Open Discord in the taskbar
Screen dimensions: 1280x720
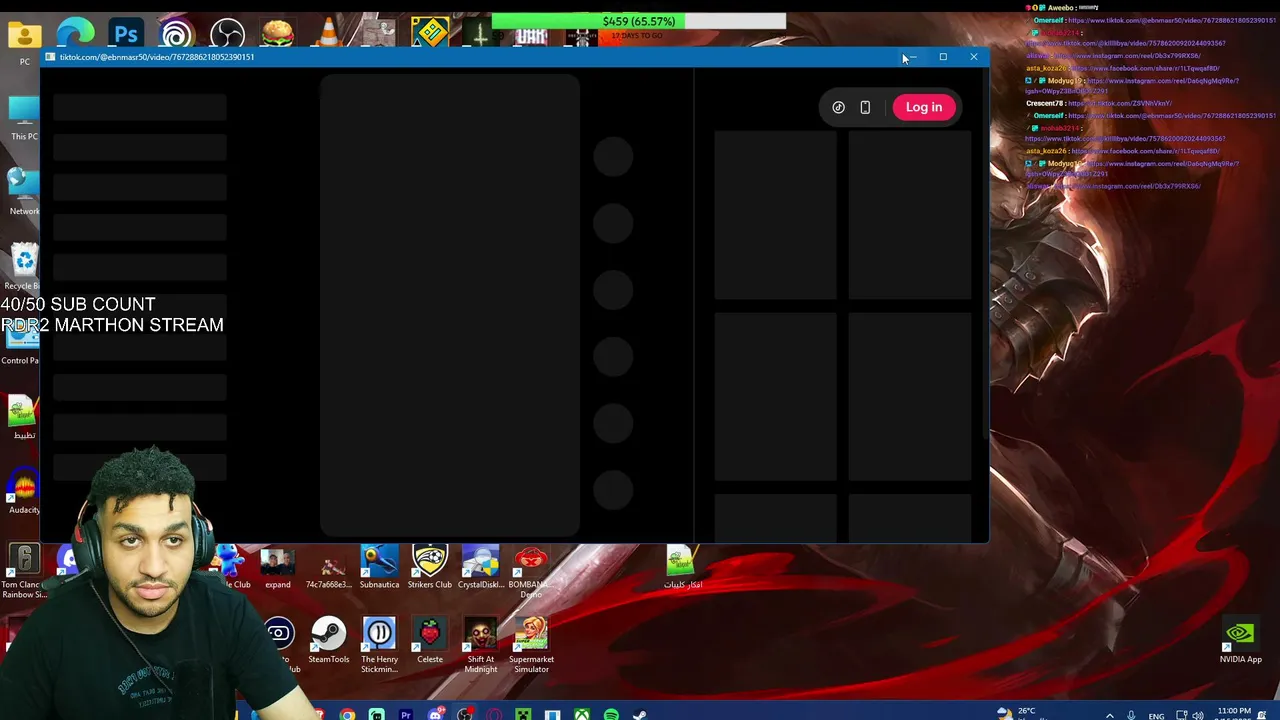[x=436, y=714]
